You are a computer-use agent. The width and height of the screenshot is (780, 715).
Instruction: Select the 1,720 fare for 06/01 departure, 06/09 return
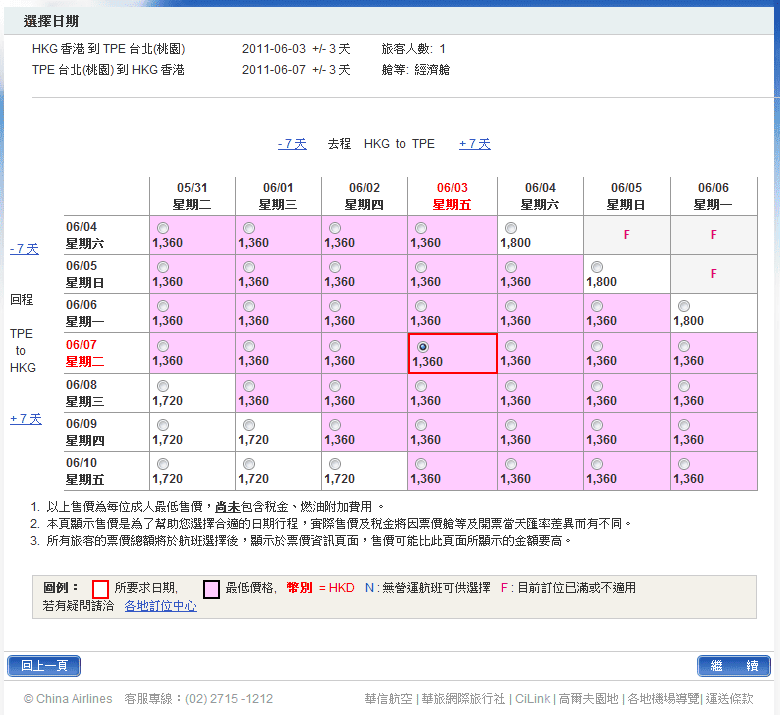click(x=249, y=424)
